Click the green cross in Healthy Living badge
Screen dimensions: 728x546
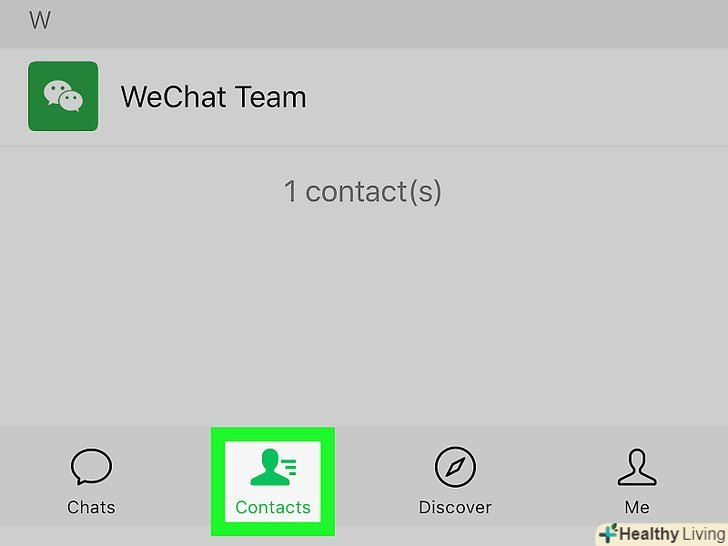608,534
